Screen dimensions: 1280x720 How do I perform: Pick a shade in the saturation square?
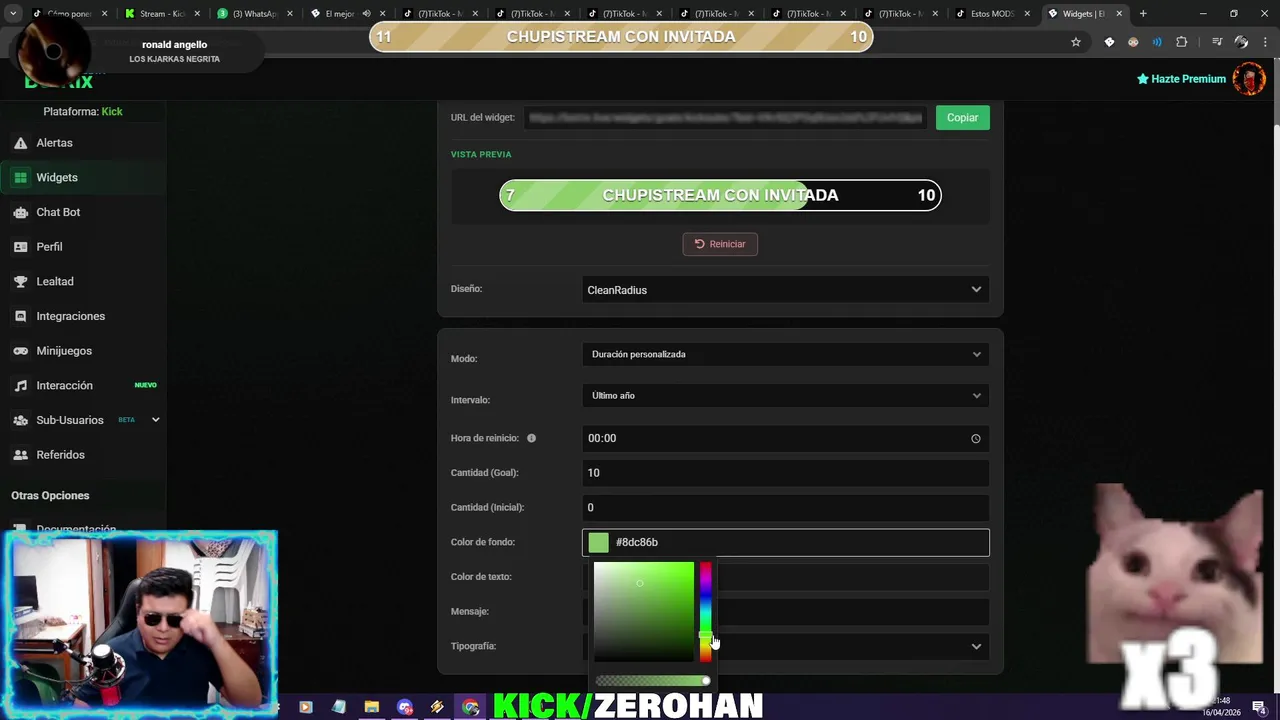(x=644, y=611)
